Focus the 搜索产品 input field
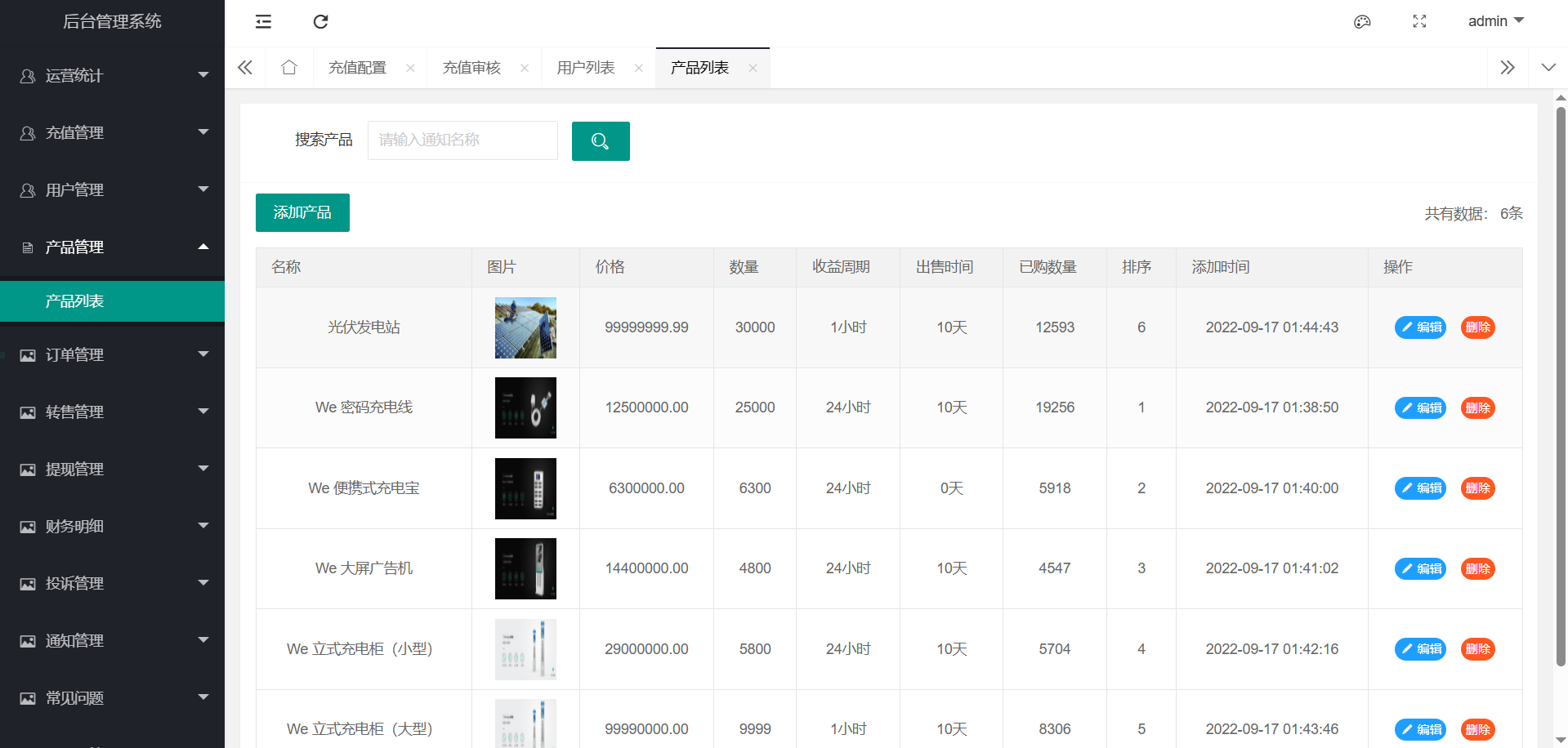The height and width of the screenshot is (748, 1568). 462,140
